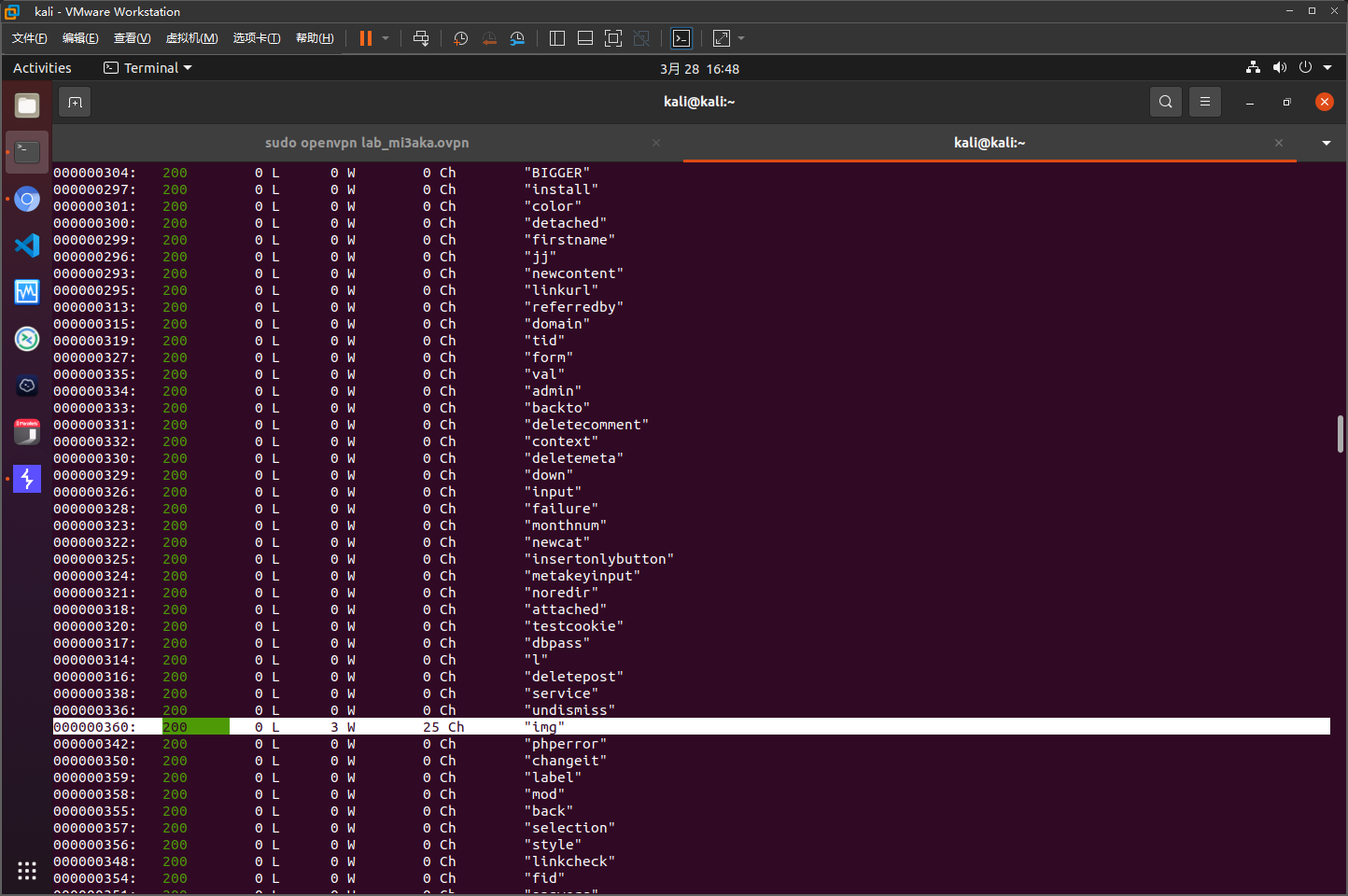Send Ctrl+Alt+Del to the virtual machine
1348x896 pixels.
[x=421, y=38]
